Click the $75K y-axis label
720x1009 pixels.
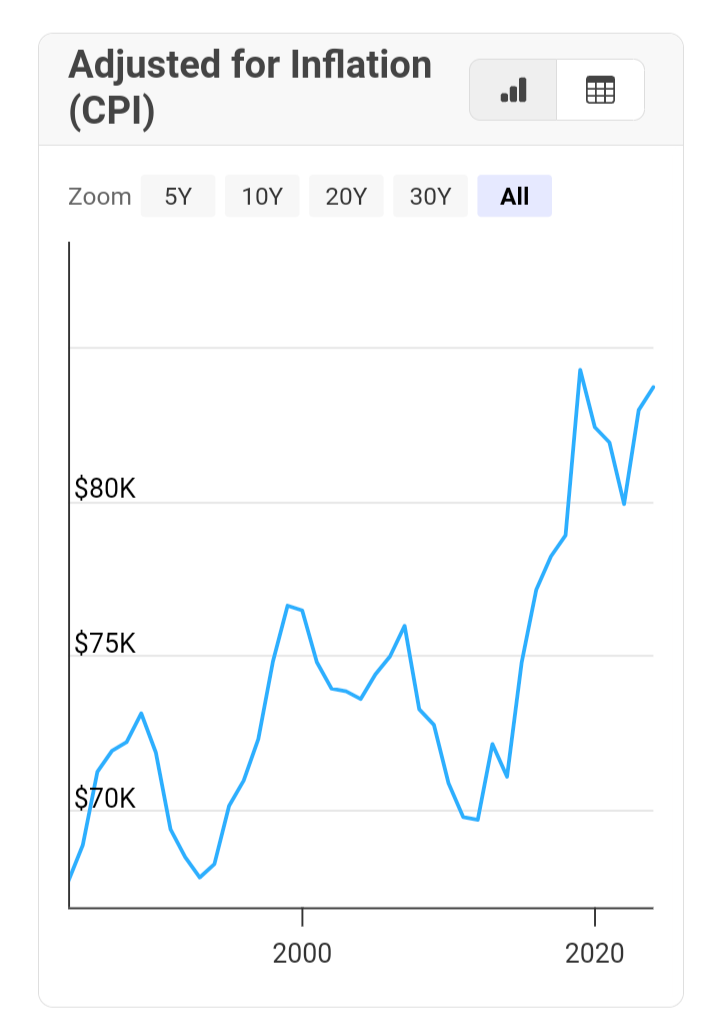click(x=105, y=643)
